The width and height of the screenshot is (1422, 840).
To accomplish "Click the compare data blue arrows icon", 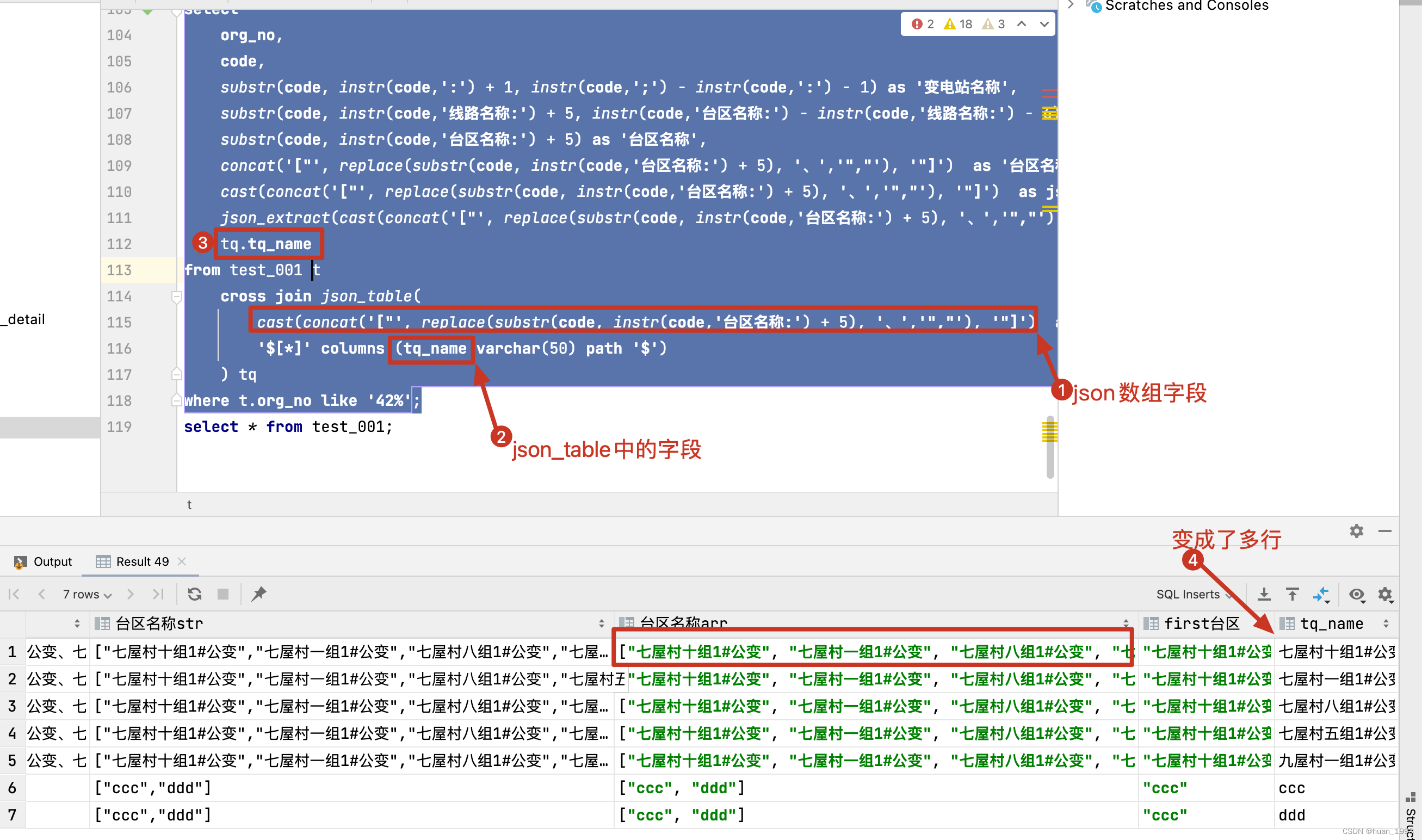I will (1321, 594).
